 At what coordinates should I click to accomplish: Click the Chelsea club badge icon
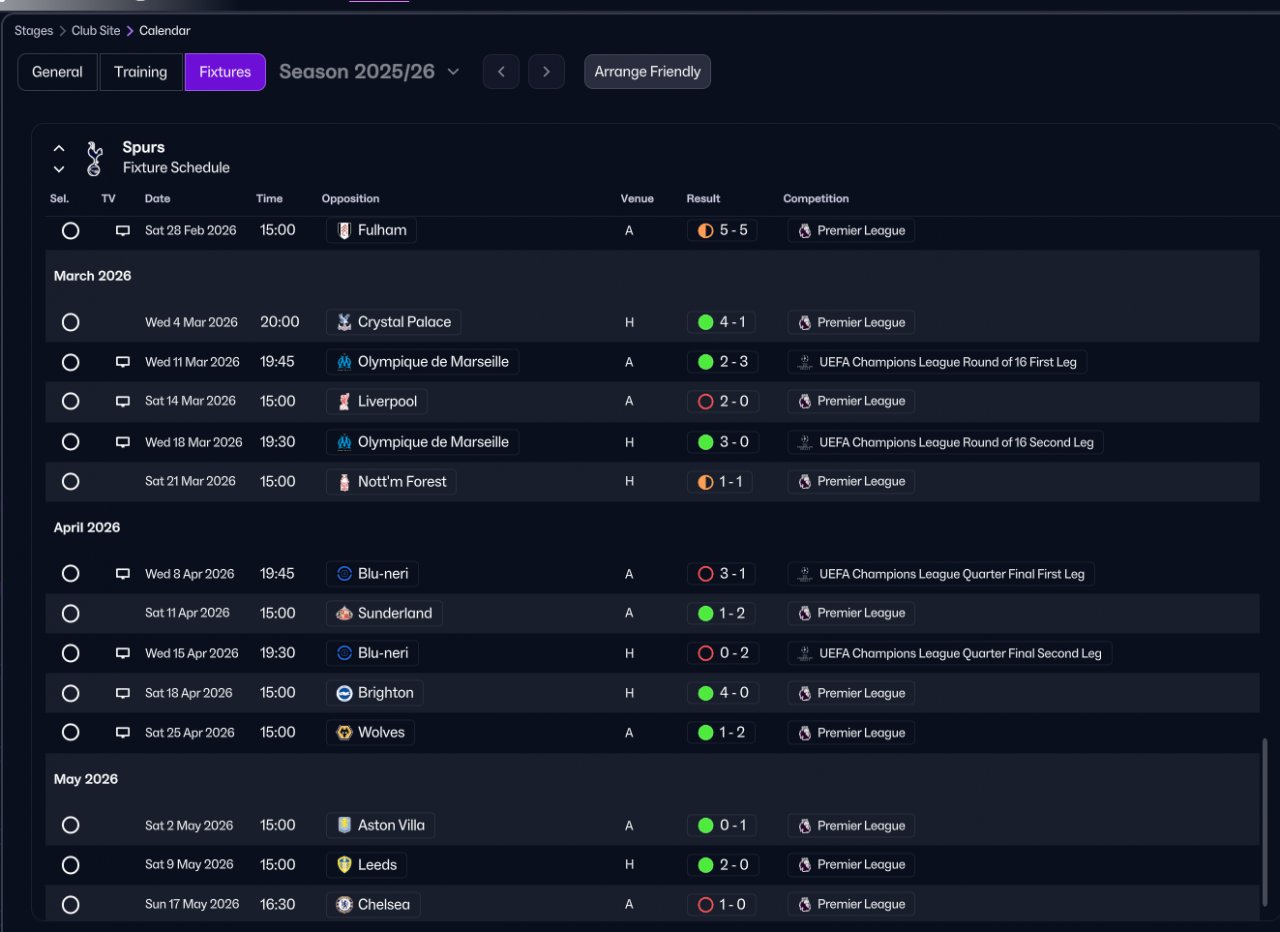pyautogui.click(x=344, y=905)
